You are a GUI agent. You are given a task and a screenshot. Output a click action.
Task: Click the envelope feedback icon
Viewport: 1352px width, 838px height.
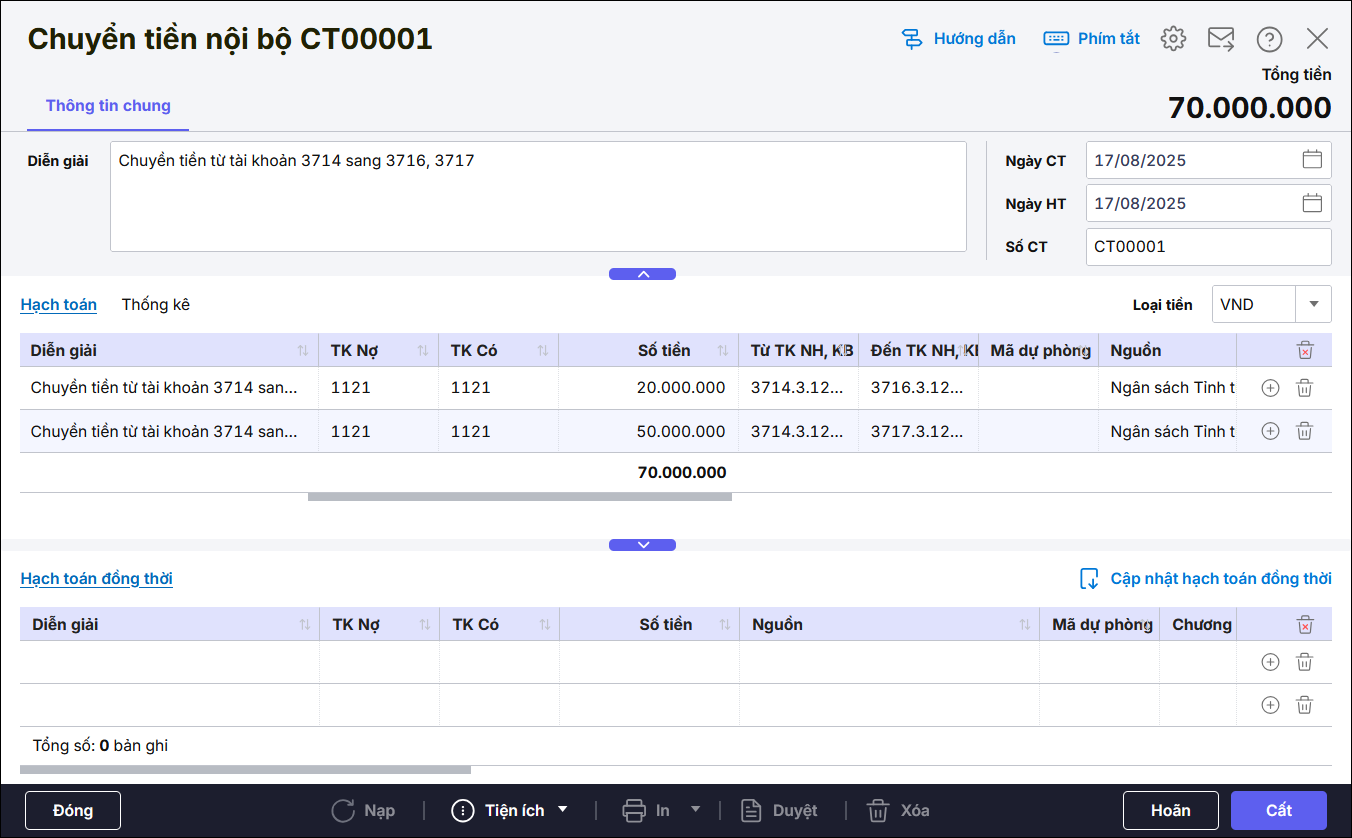(1221, 39)
